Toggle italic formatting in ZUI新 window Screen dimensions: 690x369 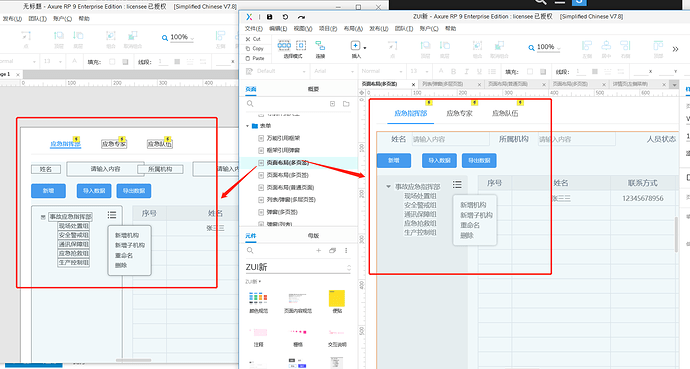click(466, 71)
